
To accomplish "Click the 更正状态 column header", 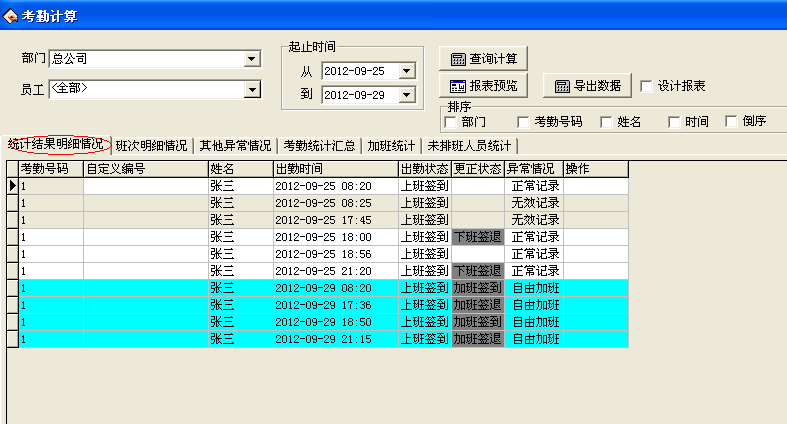I will coord(478,169).
